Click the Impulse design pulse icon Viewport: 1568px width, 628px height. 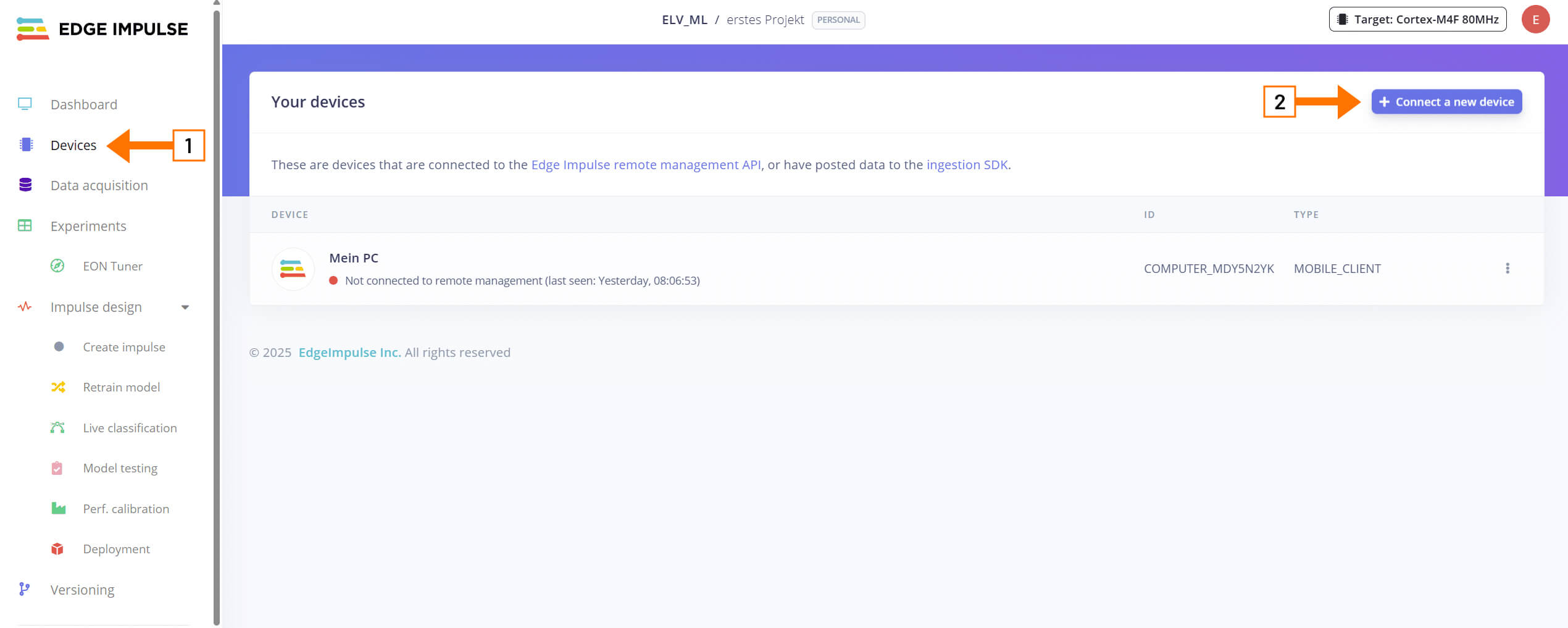click(x=25, y=306)
